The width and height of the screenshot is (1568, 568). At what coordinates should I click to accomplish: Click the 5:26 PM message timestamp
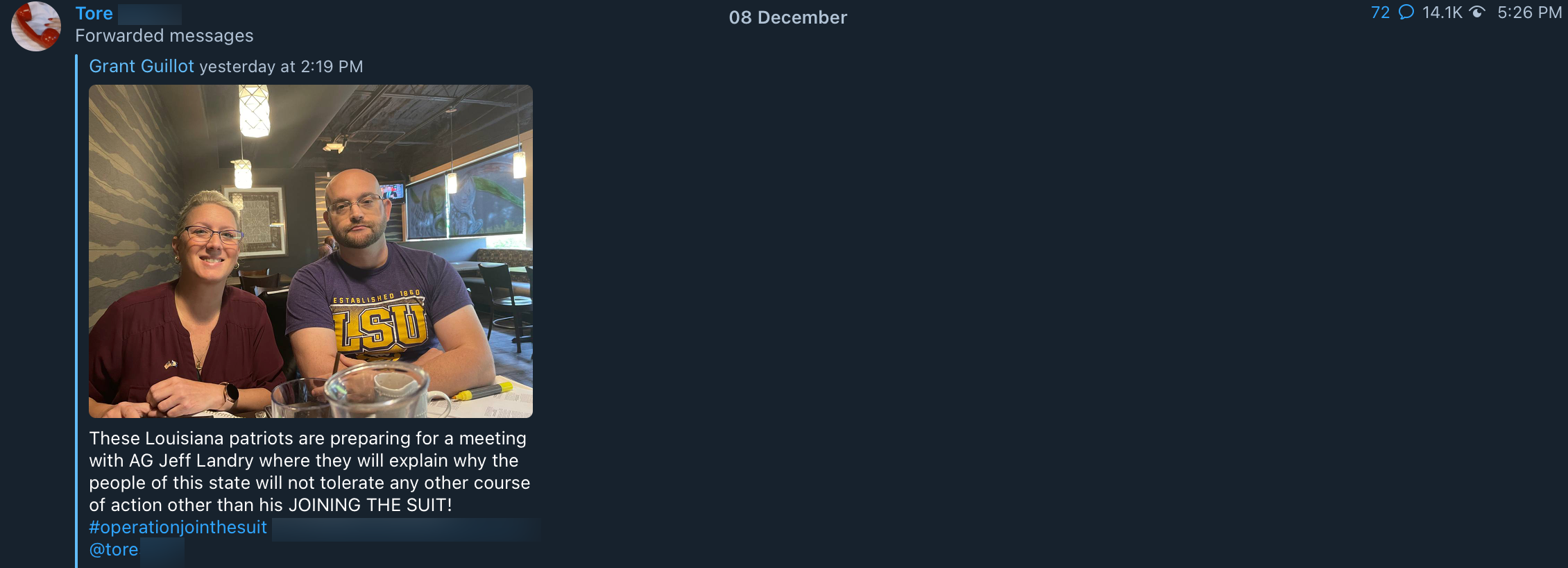coord(1529,12)
